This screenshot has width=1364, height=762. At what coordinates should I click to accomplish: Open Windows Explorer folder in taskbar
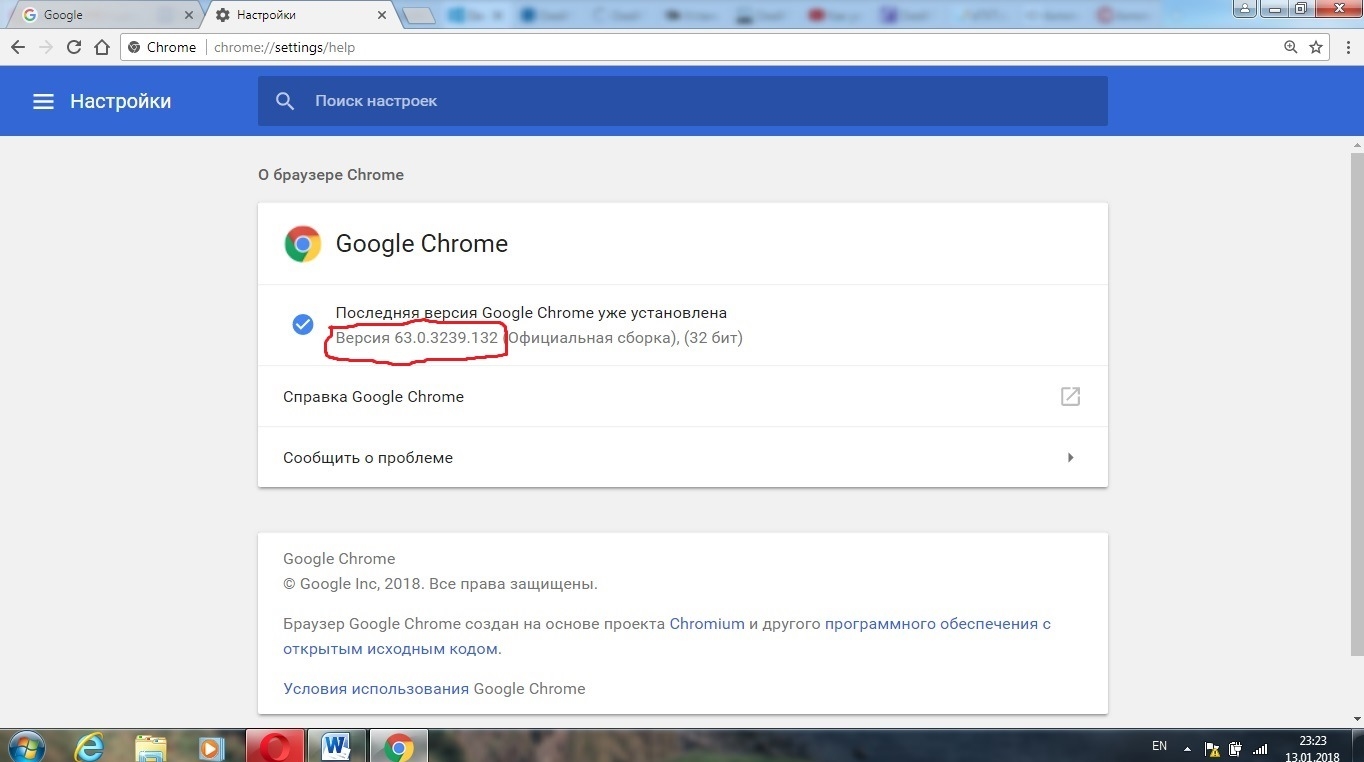click(150, 746)
